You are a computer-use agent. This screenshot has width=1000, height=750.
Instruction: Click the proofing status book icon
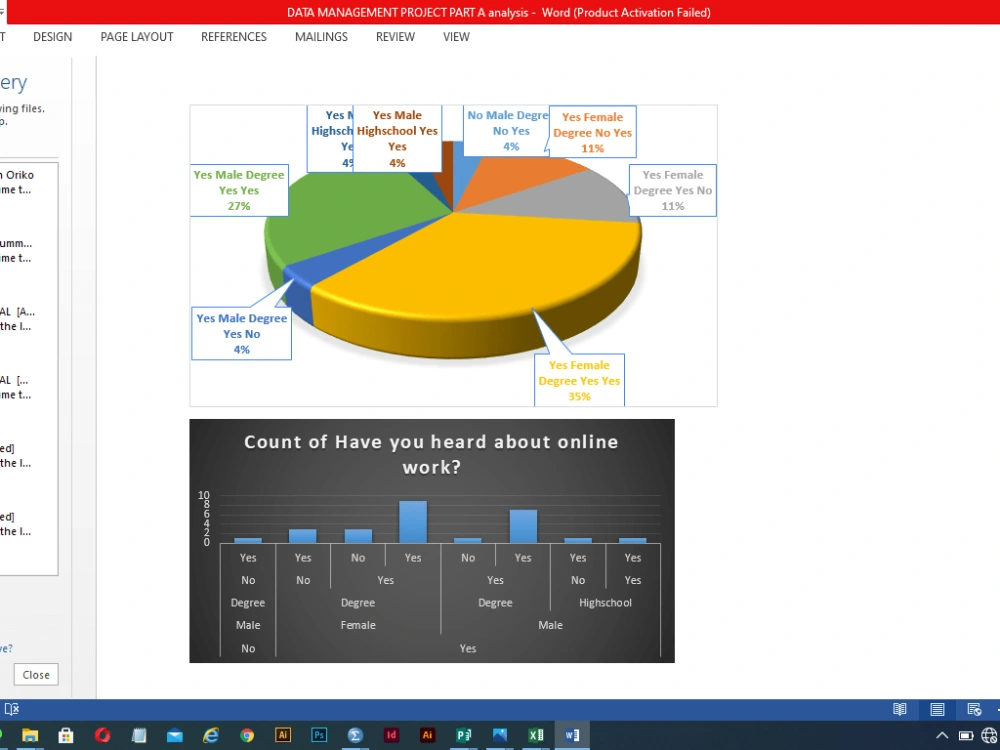tap(11, 709)
